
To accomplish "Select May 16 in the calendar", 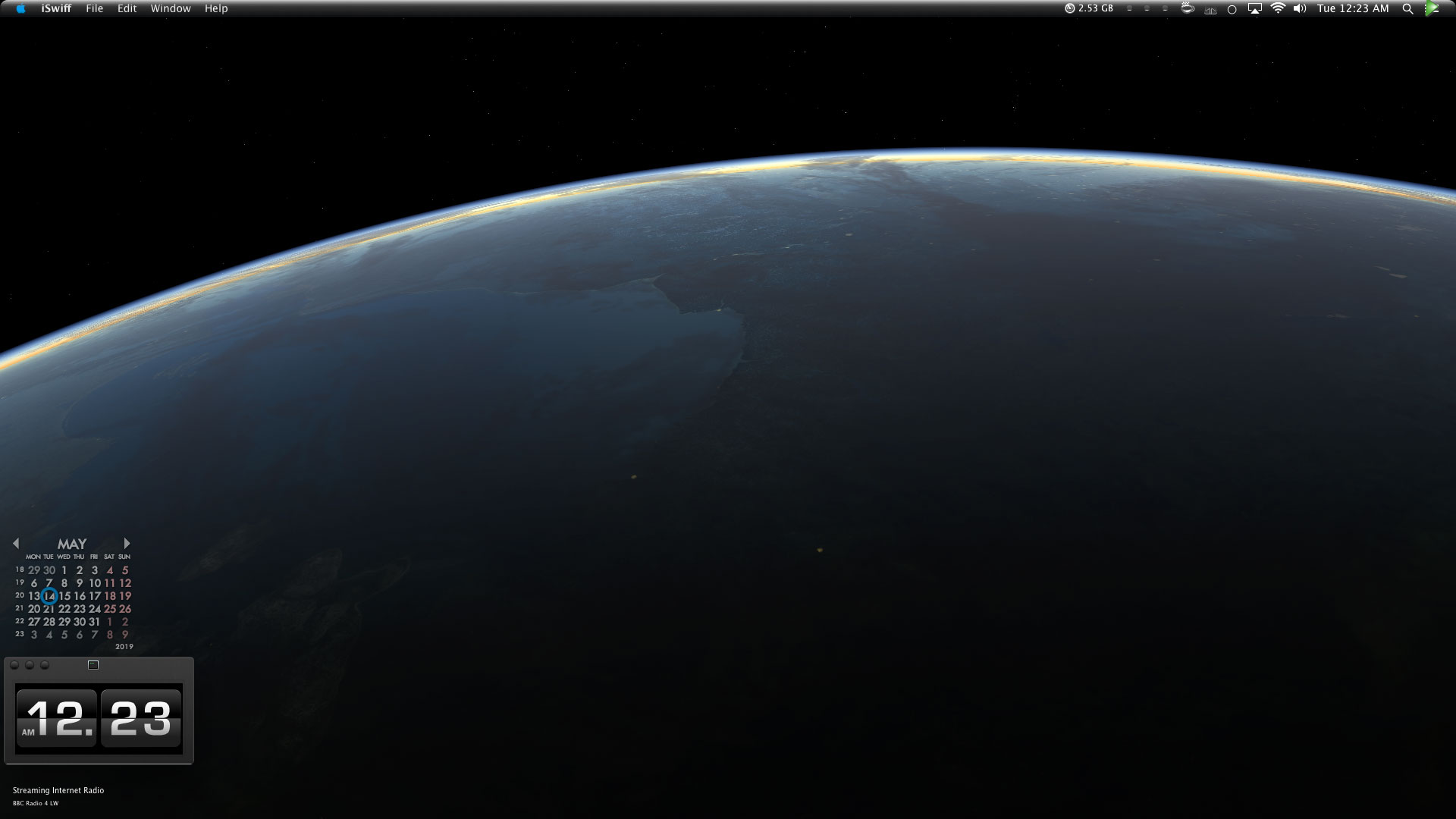I will click(80, 596).
